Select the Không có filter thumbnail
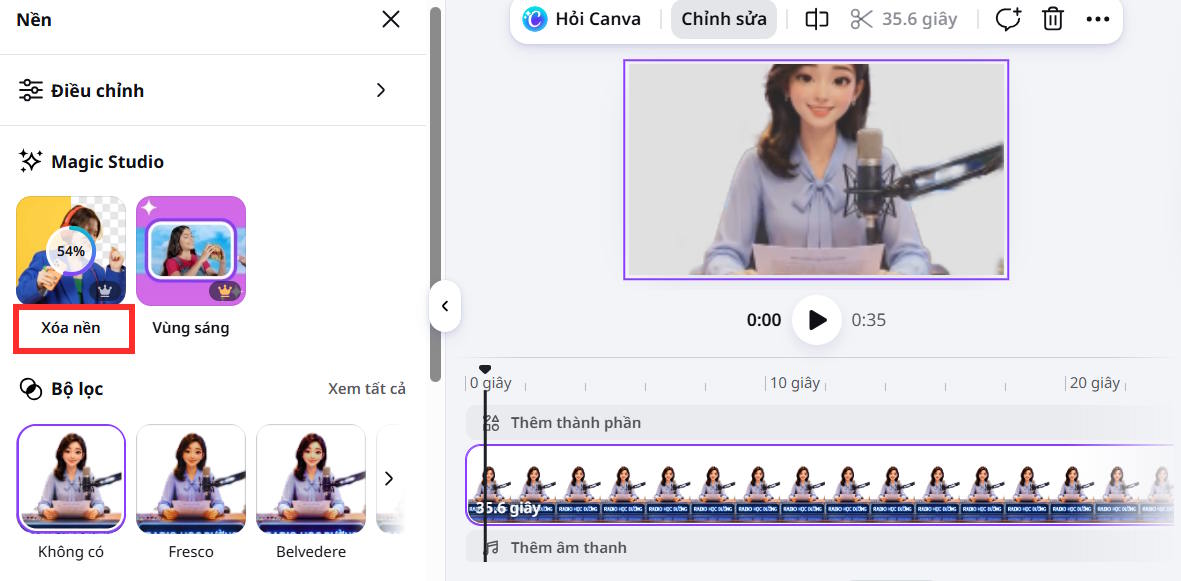1181x581 pixels. 71,479
